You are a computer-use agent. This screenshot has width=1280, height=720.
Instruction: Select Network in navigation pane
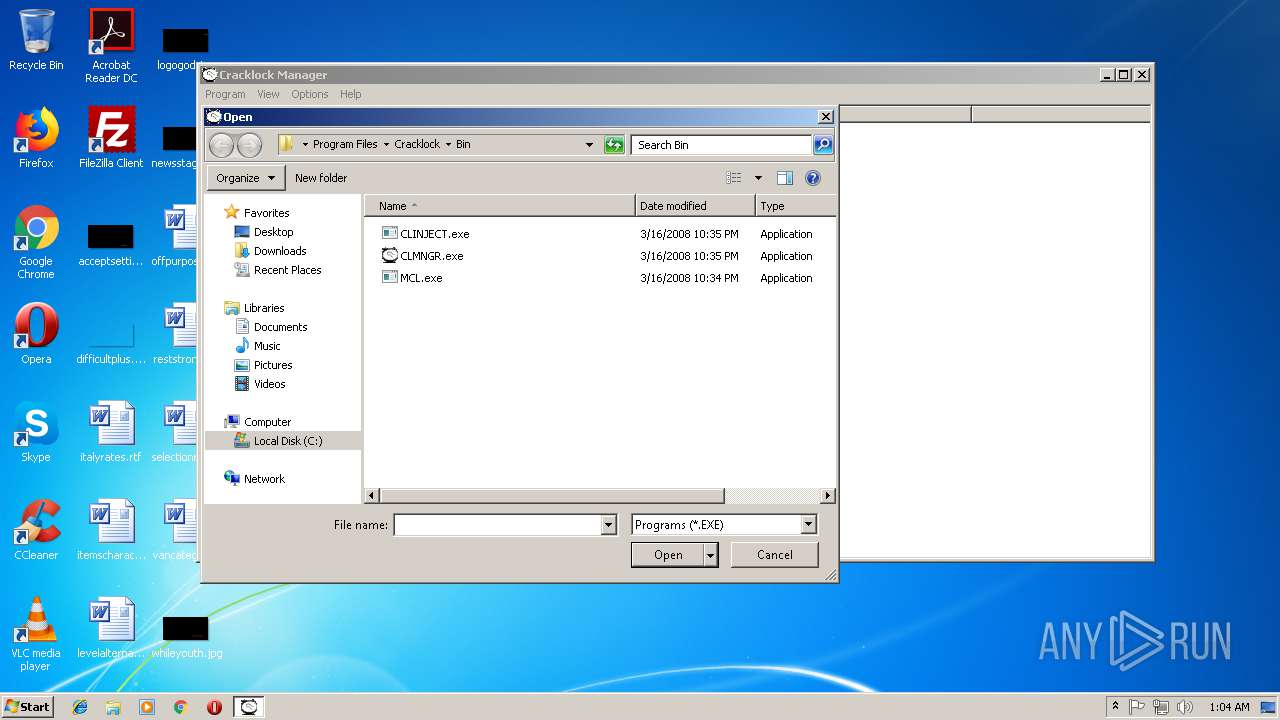(255, 479)
